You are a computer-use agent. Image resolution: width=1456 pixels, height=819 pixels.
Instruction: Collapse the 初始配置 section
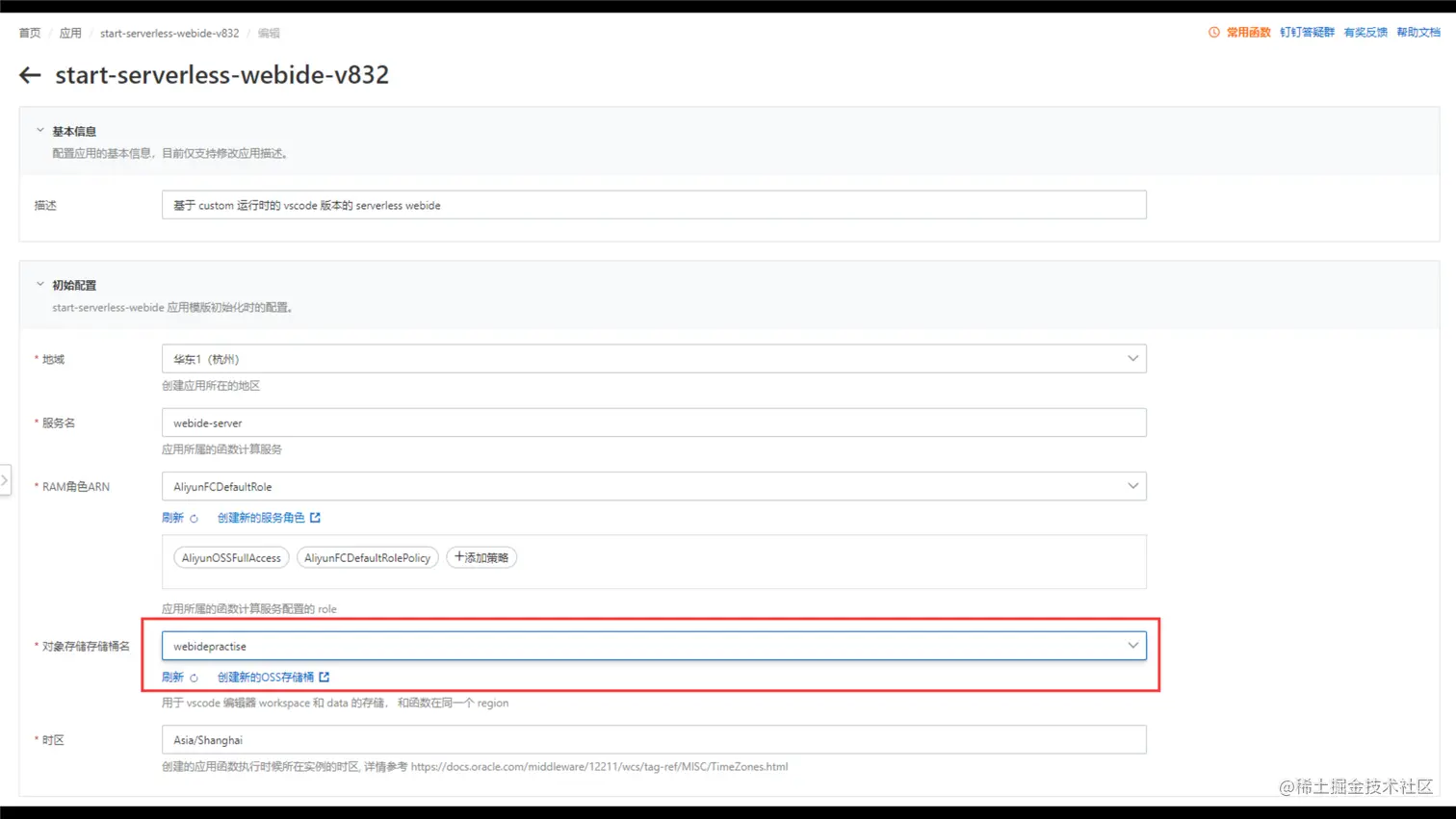coord(40,284)
